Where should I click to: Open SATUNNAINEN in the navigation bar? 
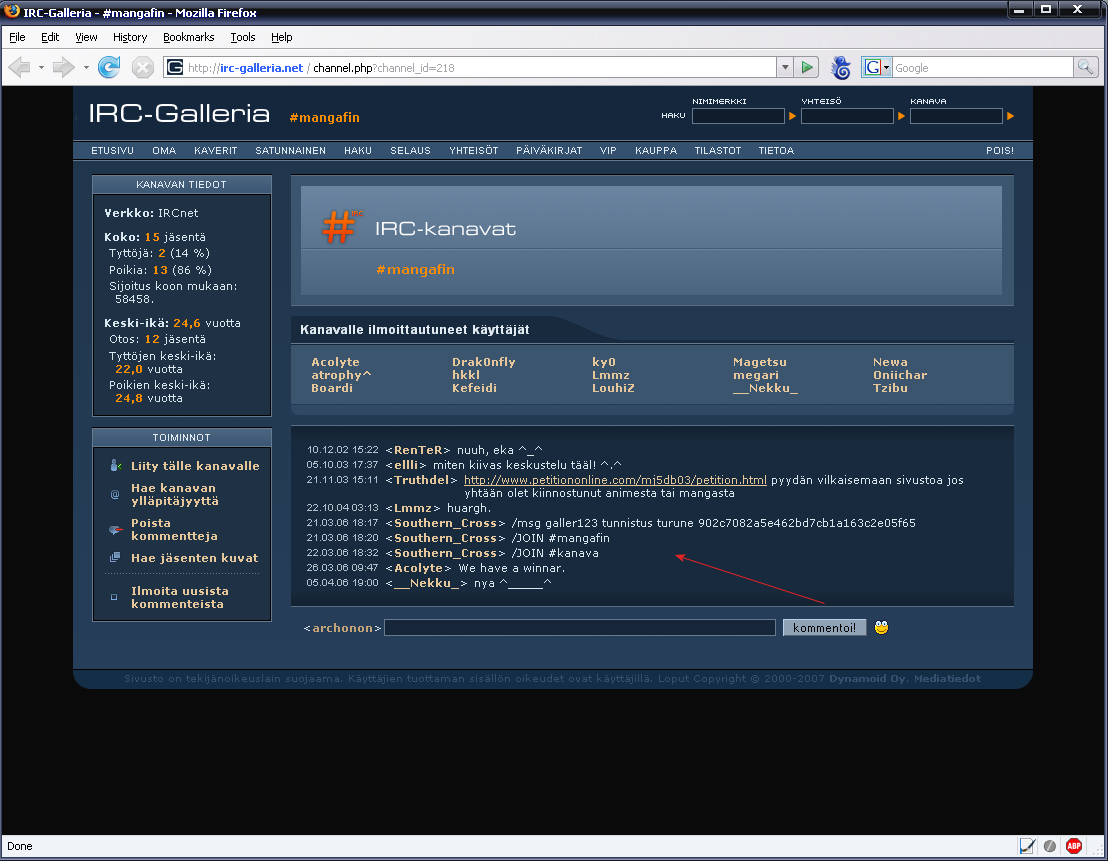coord(290,151)
